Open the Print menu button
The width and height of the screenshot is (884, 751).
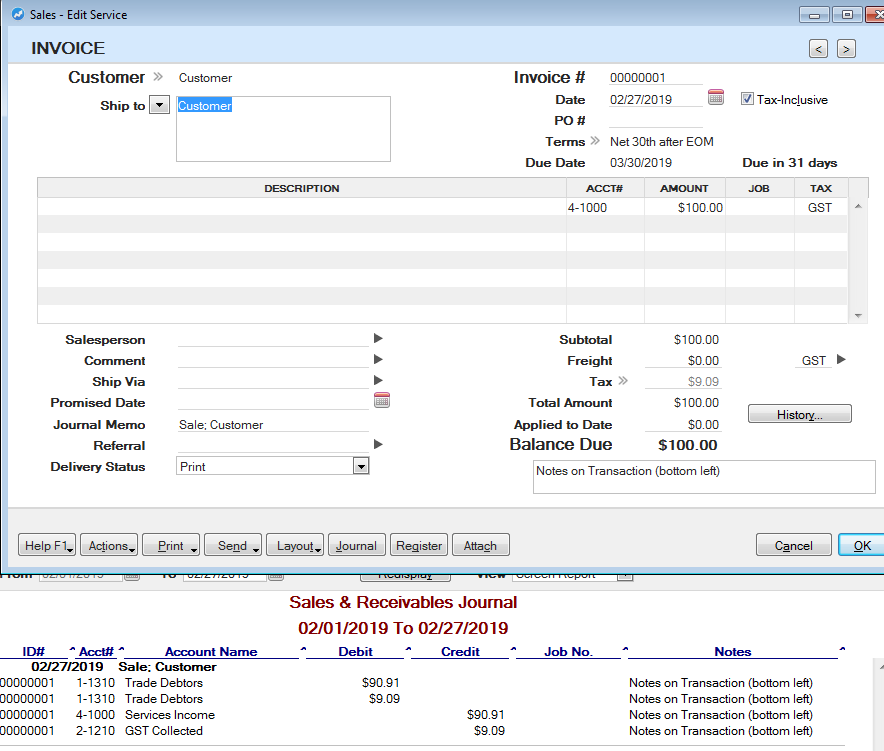(x=171, y=546)
